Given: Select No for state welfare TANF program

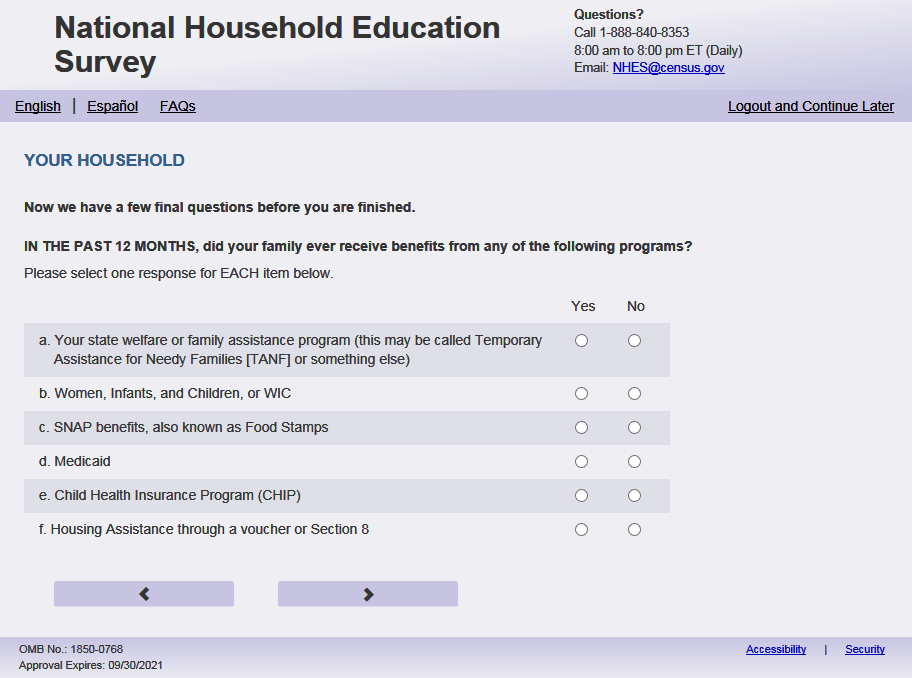Looking at the screenshot, I should [x=634, y=341].
